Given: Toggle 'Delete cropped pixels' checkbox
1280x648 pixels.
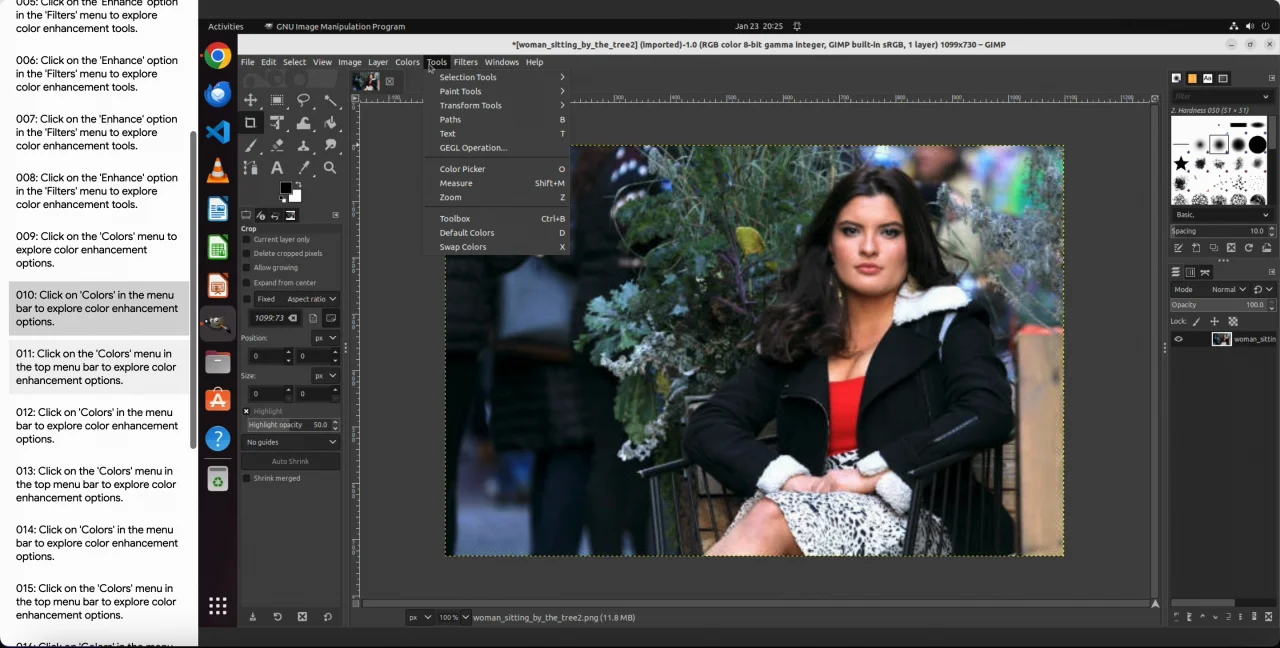Looking at the screenshot, I should [x=247, y=254].
